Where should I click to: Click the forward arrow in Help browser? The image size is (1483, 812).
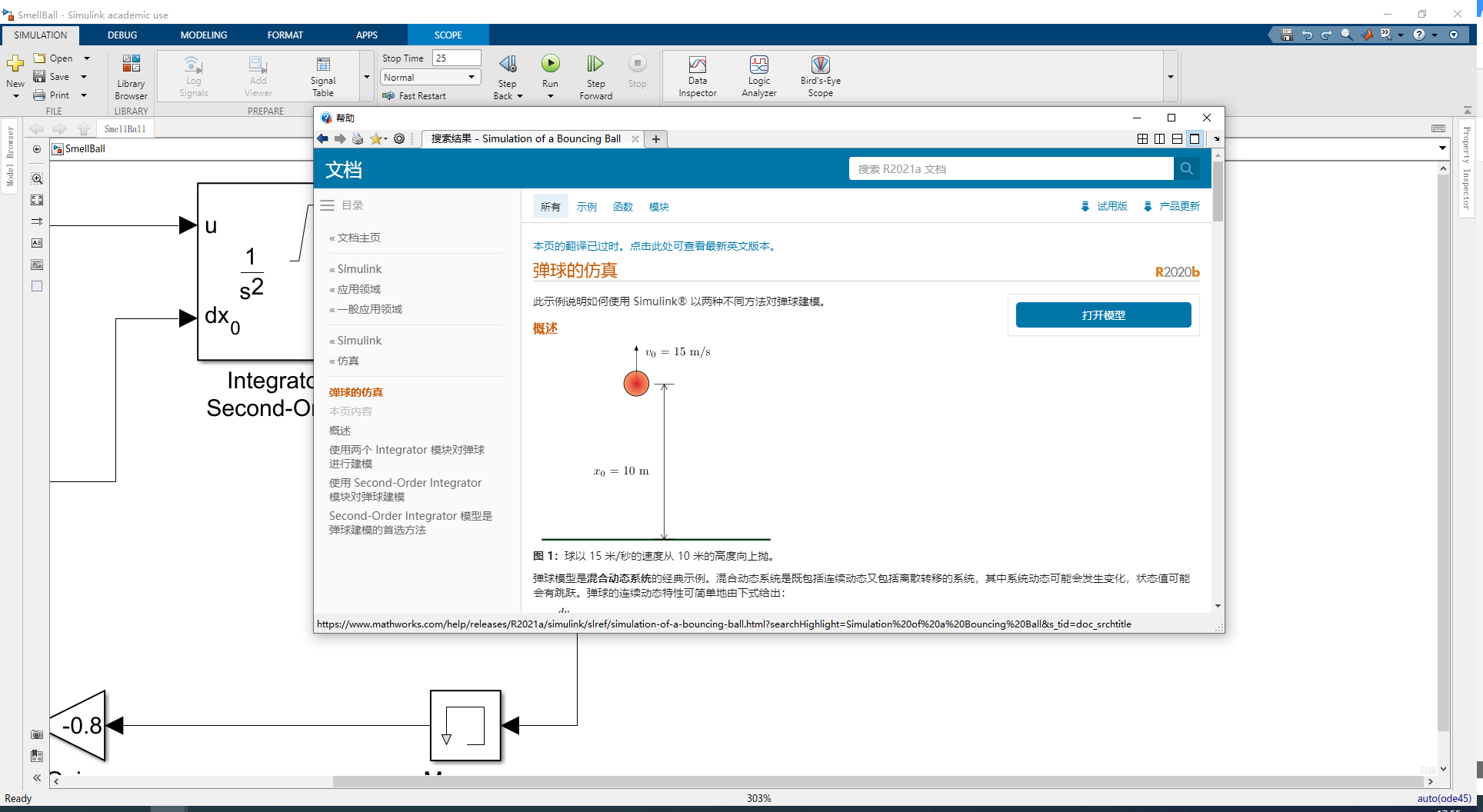click(340, 138)
